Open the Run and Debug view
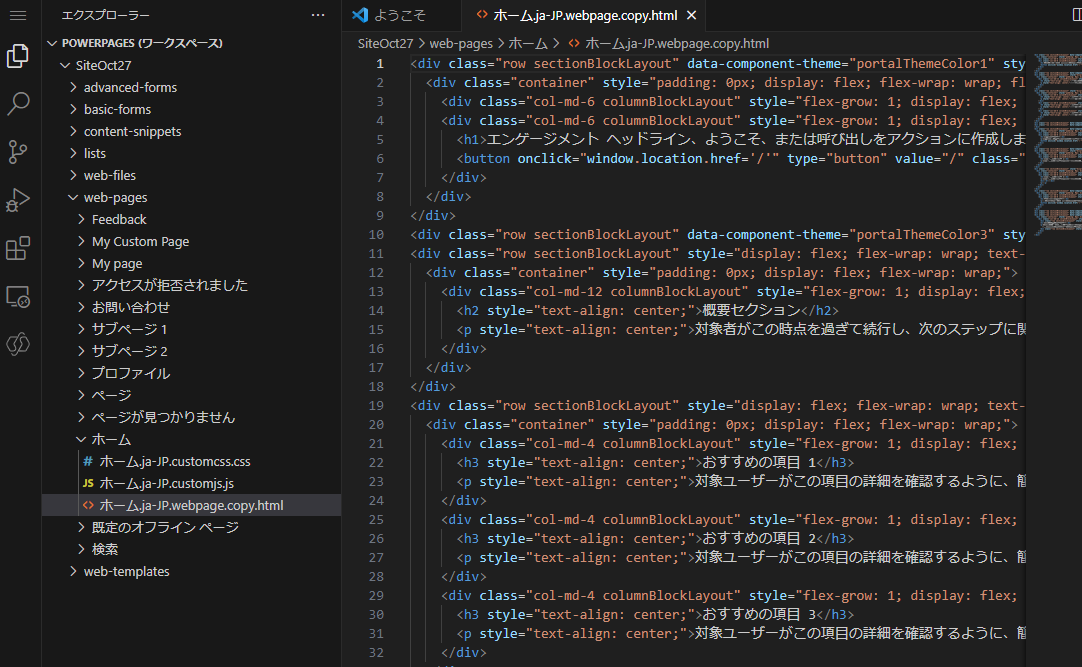Image resolution: width=1082 pixels, height=667 pixels. pyautogui.click(x=18, y=200)
